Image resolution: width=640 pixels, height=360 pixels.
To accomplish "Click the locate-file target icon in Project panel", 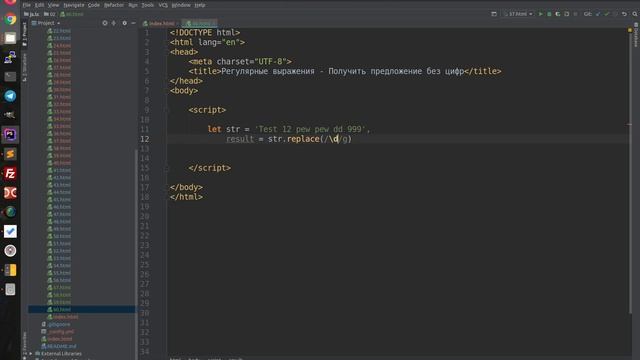I will (x=105, y=23).
